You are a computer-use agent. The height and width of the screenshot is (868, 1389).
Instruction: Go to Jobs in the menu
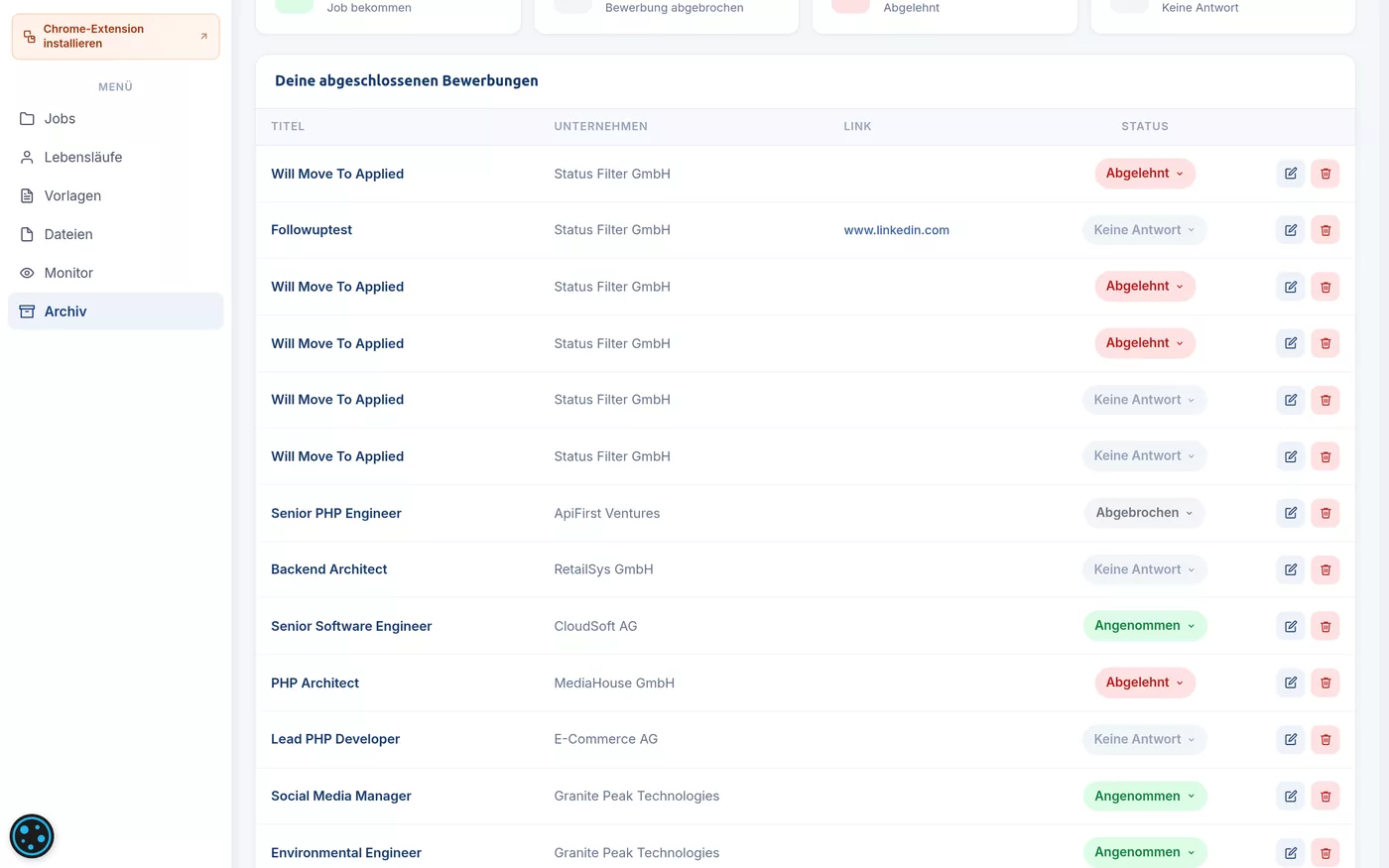(116, 119)
